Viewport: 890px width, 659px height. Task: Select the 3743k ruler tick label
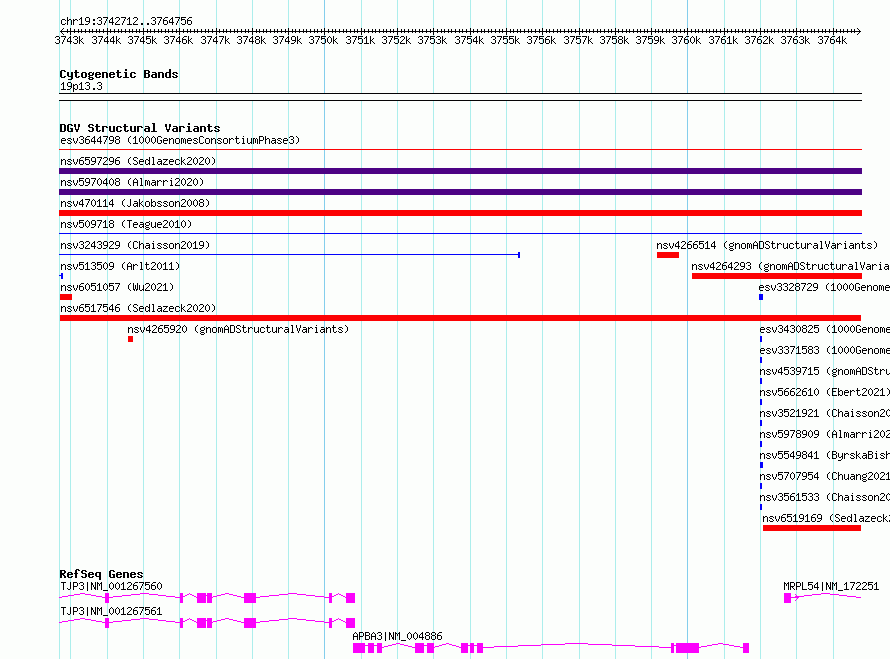(x=69, y=40)
